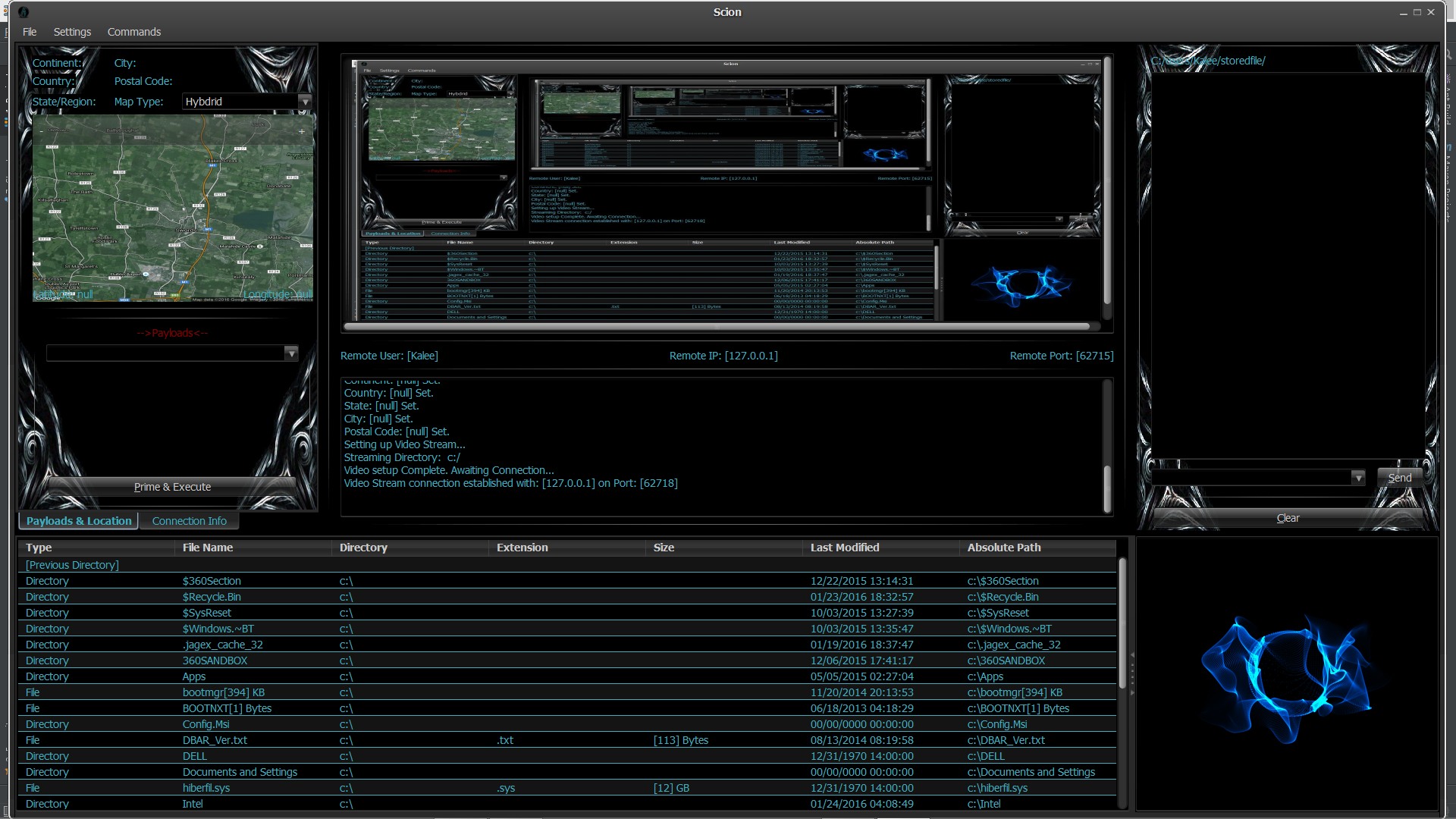
Task: Sort the file table by Last Modified
Action: tap(844, 548)
